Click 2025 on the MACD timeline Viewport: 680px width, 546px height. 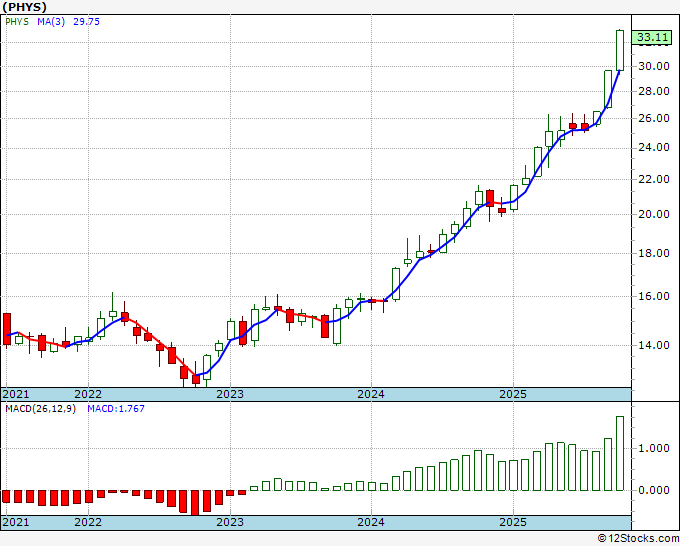click(513, 522)
